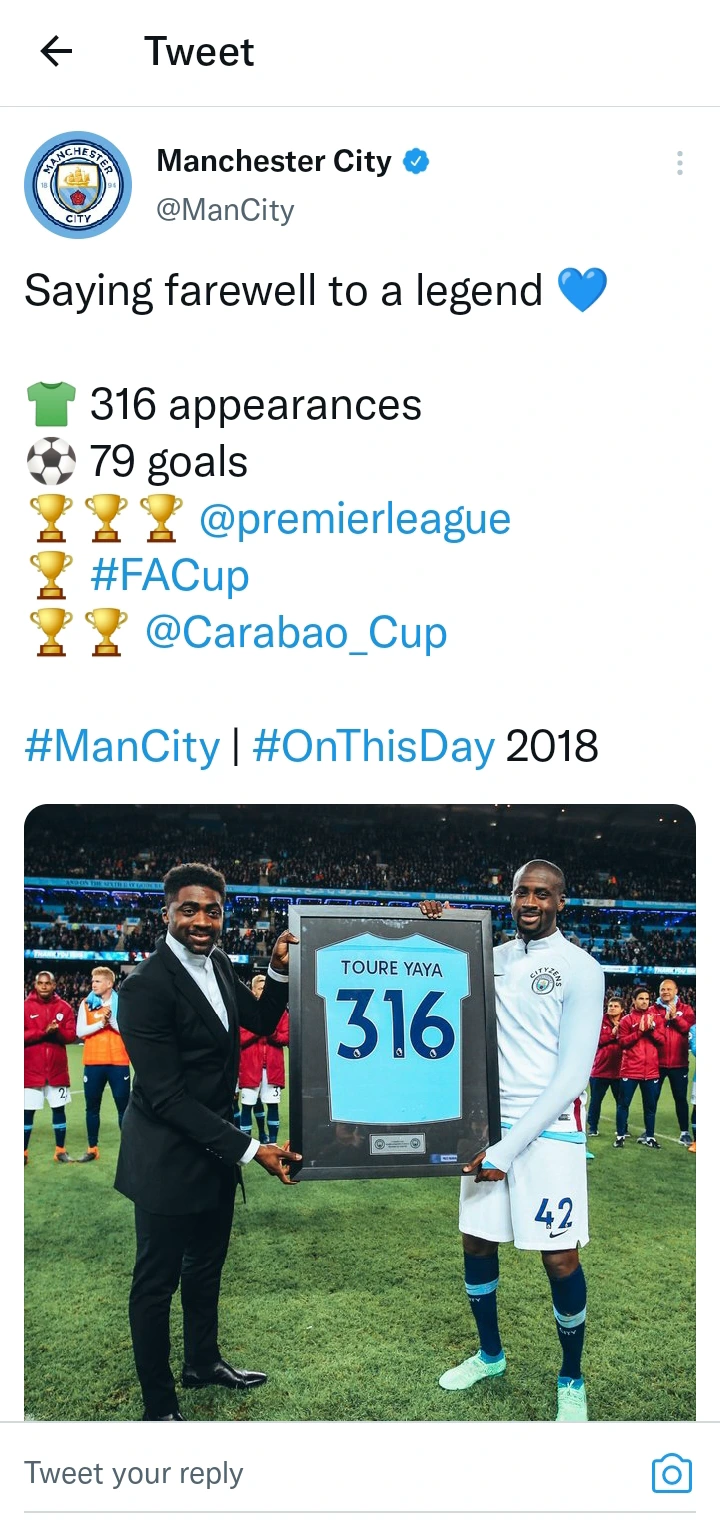Screen dimensions: 720x1522
Task: Tap the Manchester City display name
Action: coord(274,161)
